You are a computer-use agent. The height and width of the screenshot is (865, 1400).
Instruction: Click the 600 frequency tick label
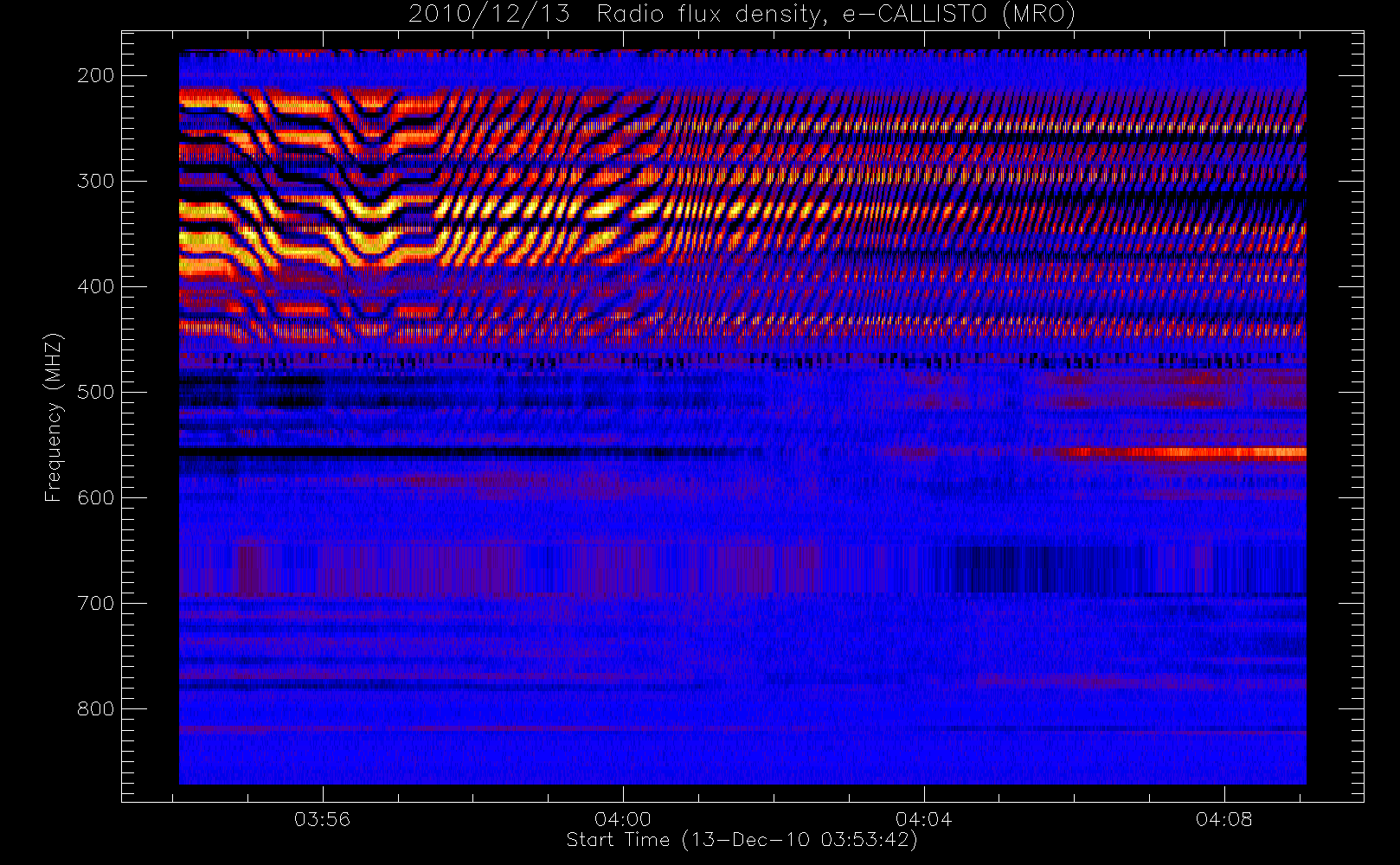(x=95, y=497)
